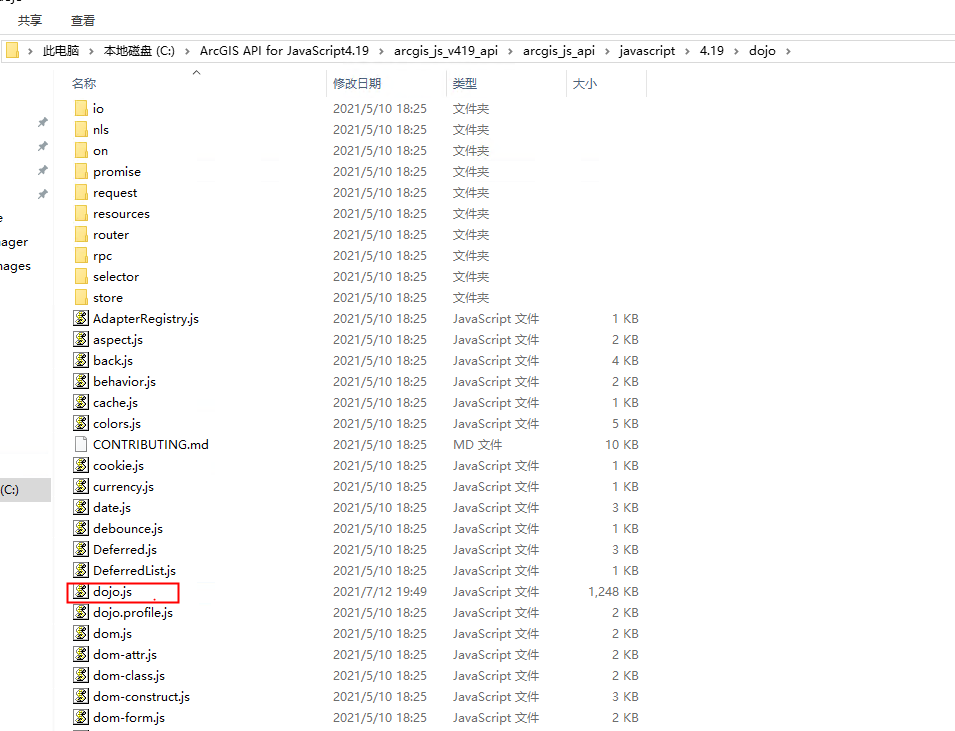
Task: Click the AdapterRegistry.js file icon
Action: (81, 318)
